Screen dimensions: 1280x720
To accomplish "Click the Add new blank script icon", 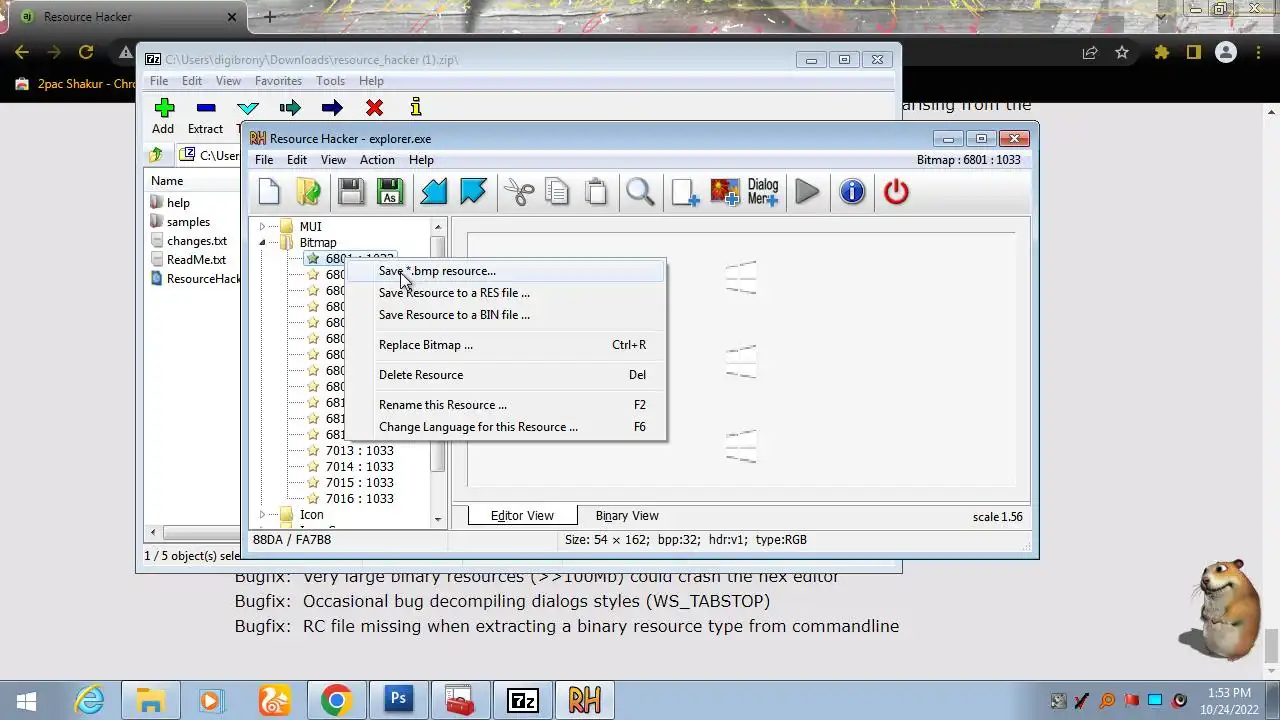I will coord(685,191).
